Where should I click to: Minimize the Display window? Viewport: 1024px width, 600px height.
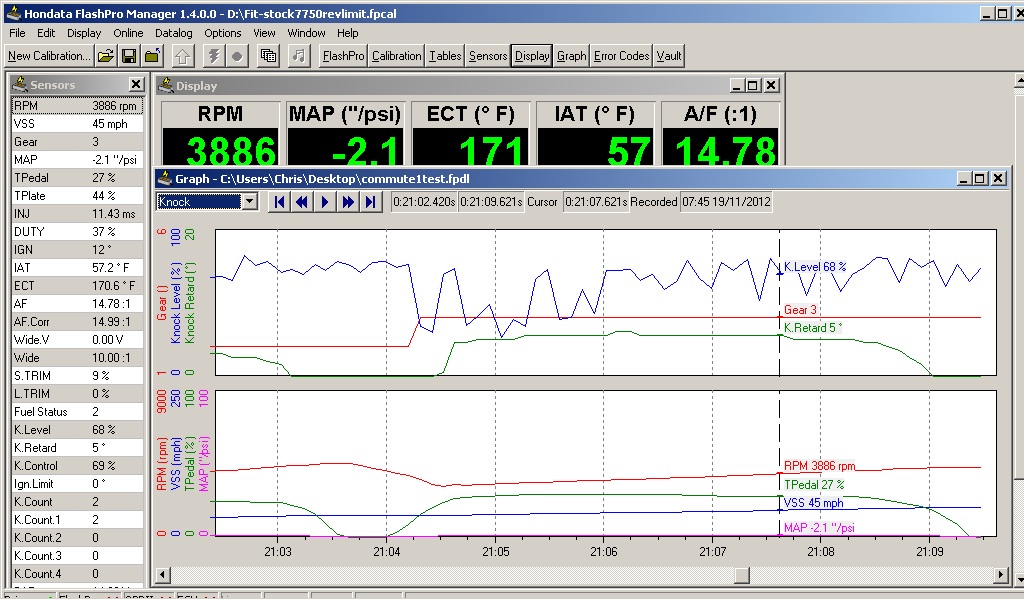pyautogui.click(x=737, y=86)
